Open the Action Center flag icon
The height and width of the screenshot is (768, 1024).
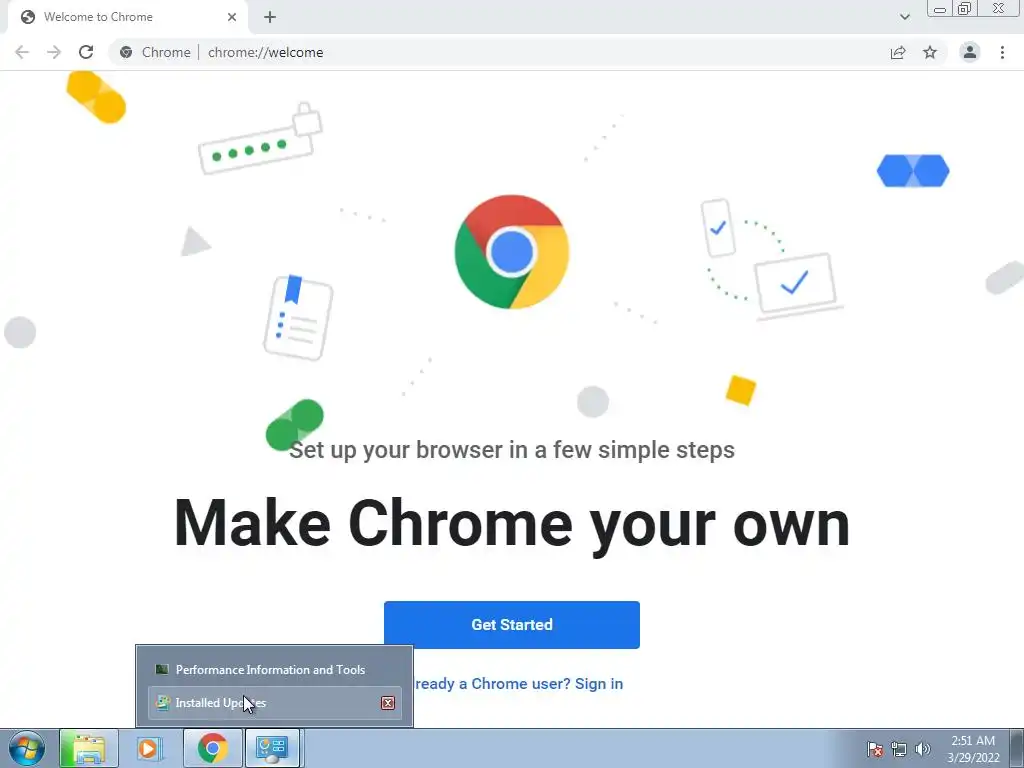[875, 749]
